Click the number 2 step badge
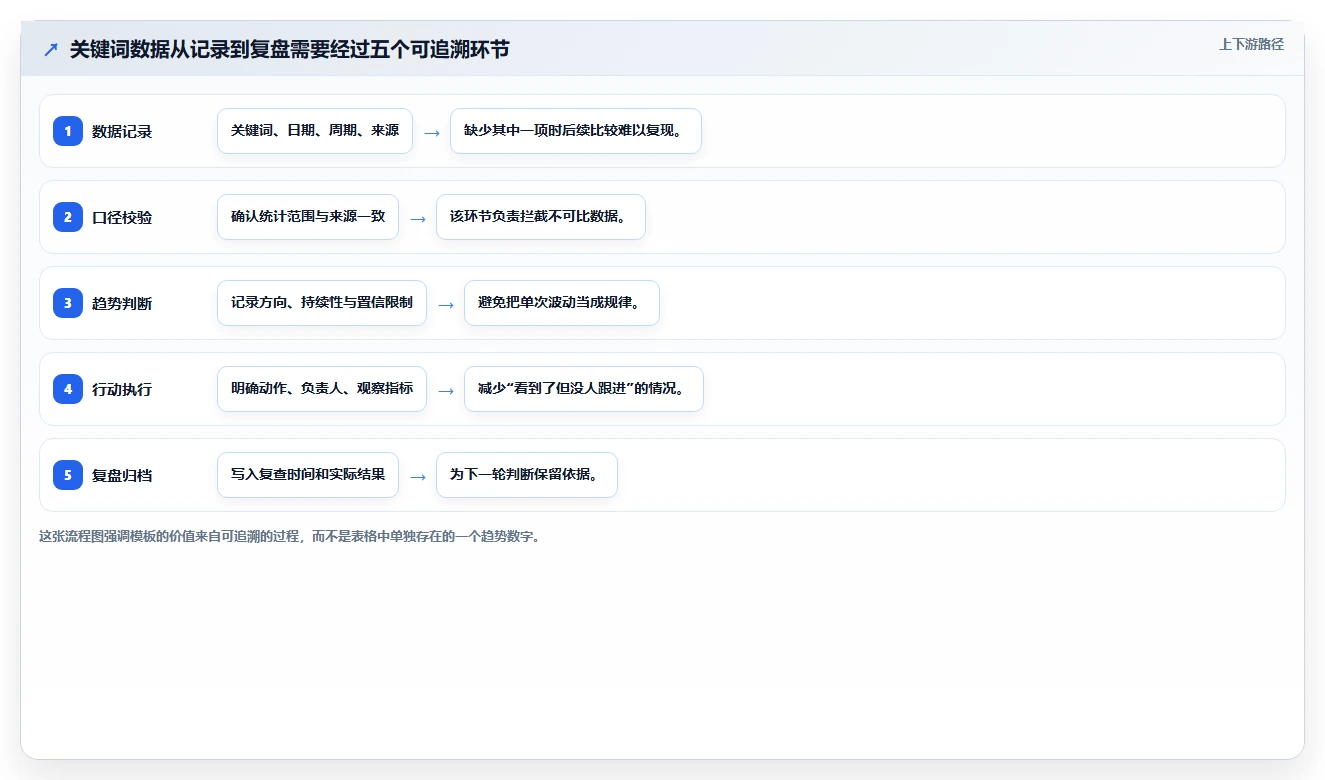Image resolution: width=1325 pixels, height=780 pixels. click(x=68, y=217)
